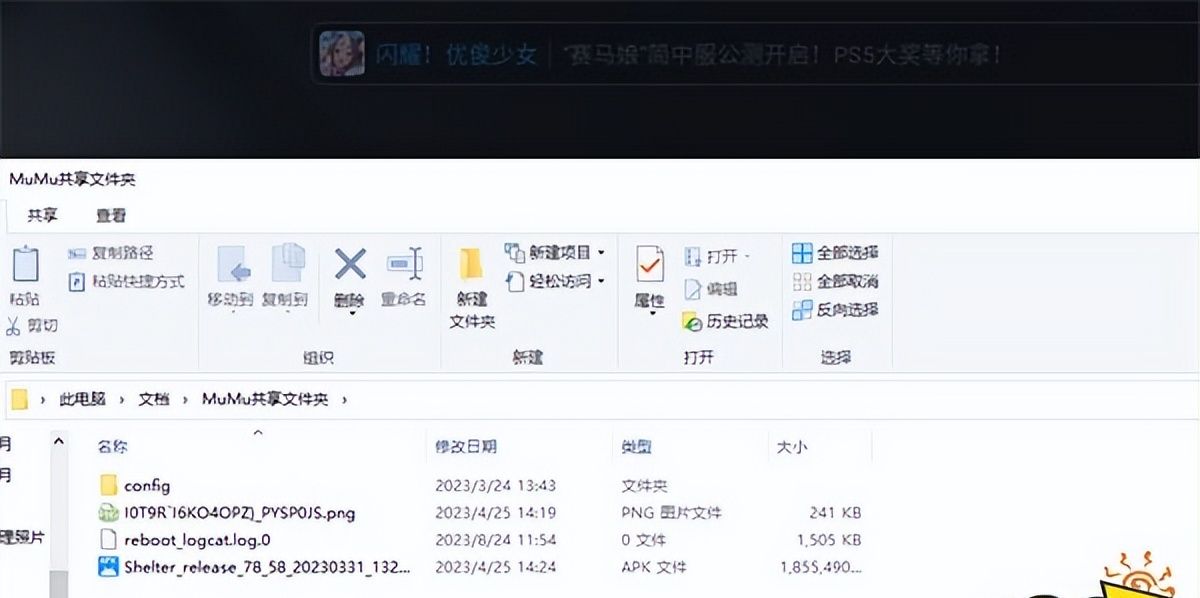Click MuMu共享文件夹 breadcrumb segment

click(x=265, y=399)
